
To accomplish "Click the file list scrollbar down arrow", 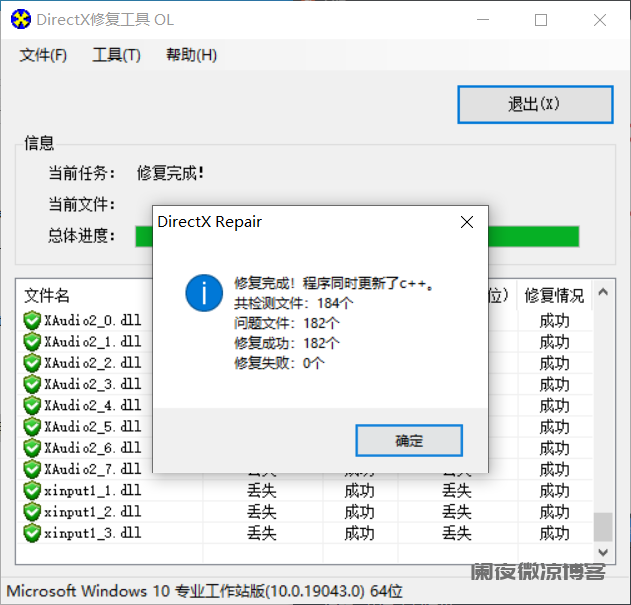I will 603,552.
